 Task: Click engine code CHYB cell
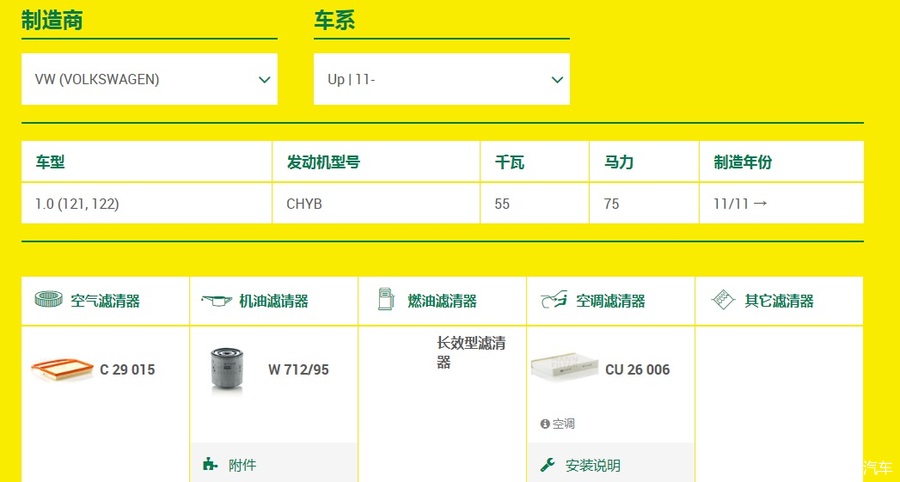(x=376, y=204)
